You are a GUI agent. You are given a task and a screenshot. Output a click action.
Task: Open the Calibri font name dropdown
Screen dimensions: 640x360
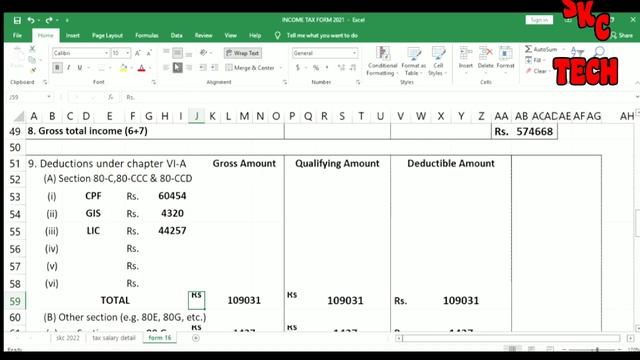107,53
